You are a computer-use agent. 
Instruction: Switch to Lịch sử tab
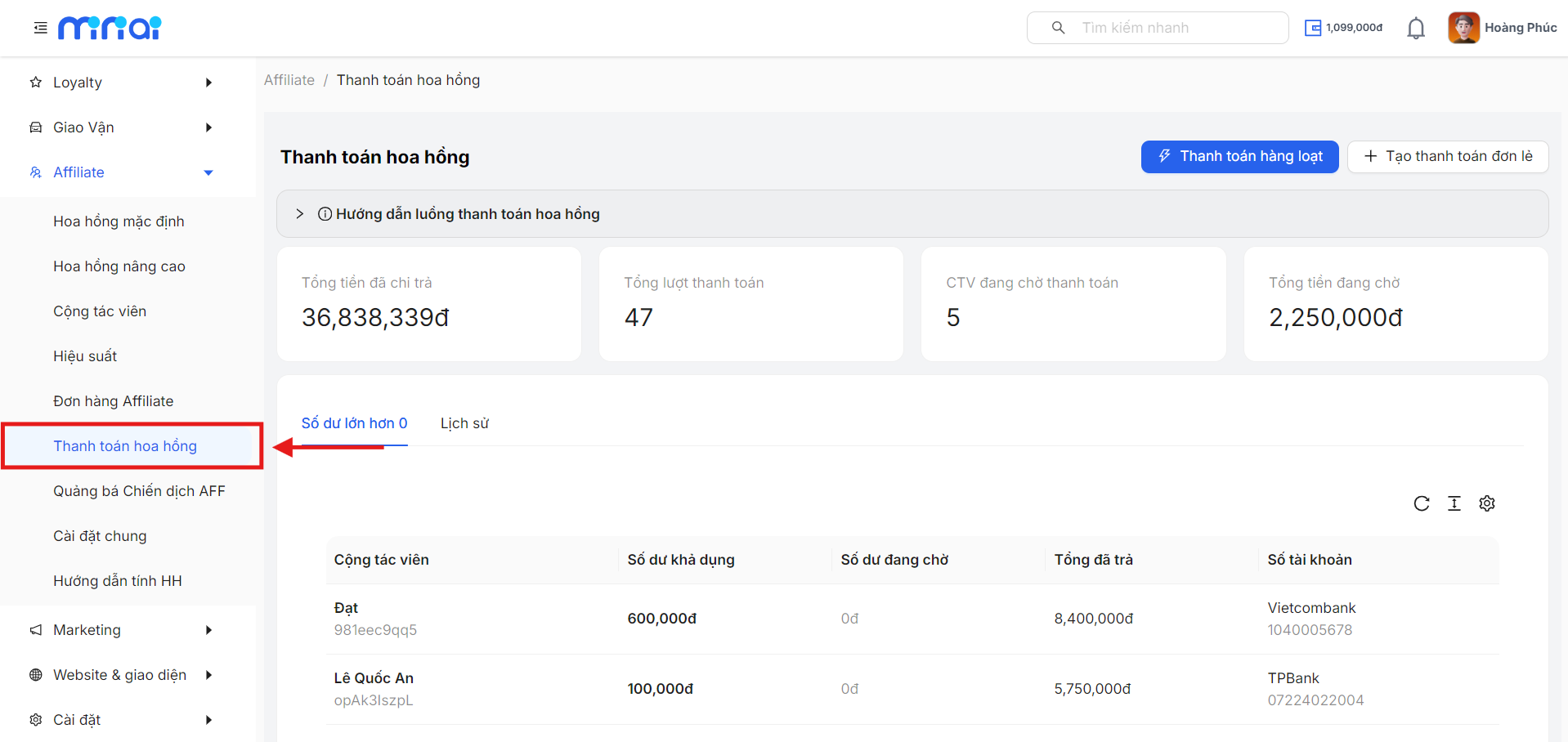click(x=464, y=423)
